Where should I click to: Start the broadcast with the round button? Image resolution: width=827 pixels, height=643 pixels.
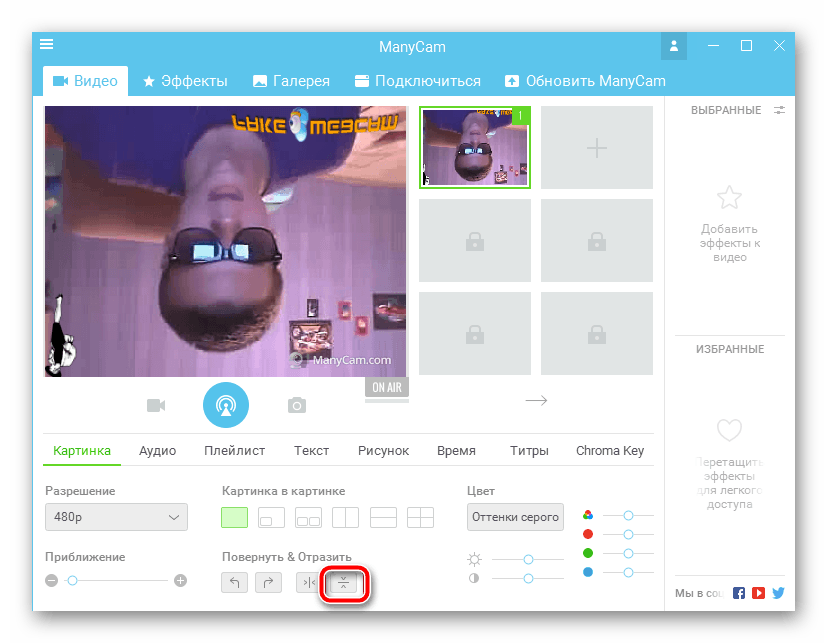click(225, 404)
